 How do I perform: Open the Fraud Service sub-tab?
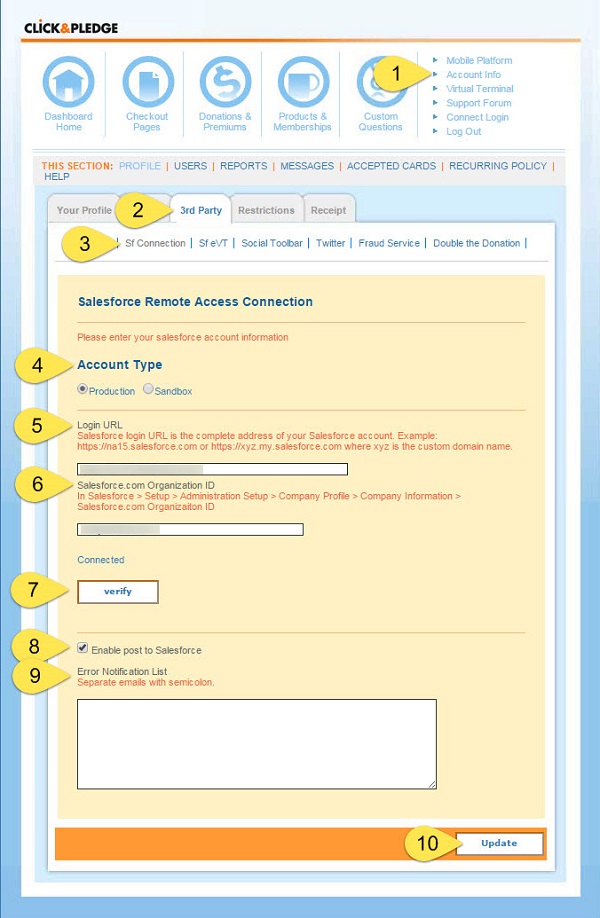coord(389,243)
